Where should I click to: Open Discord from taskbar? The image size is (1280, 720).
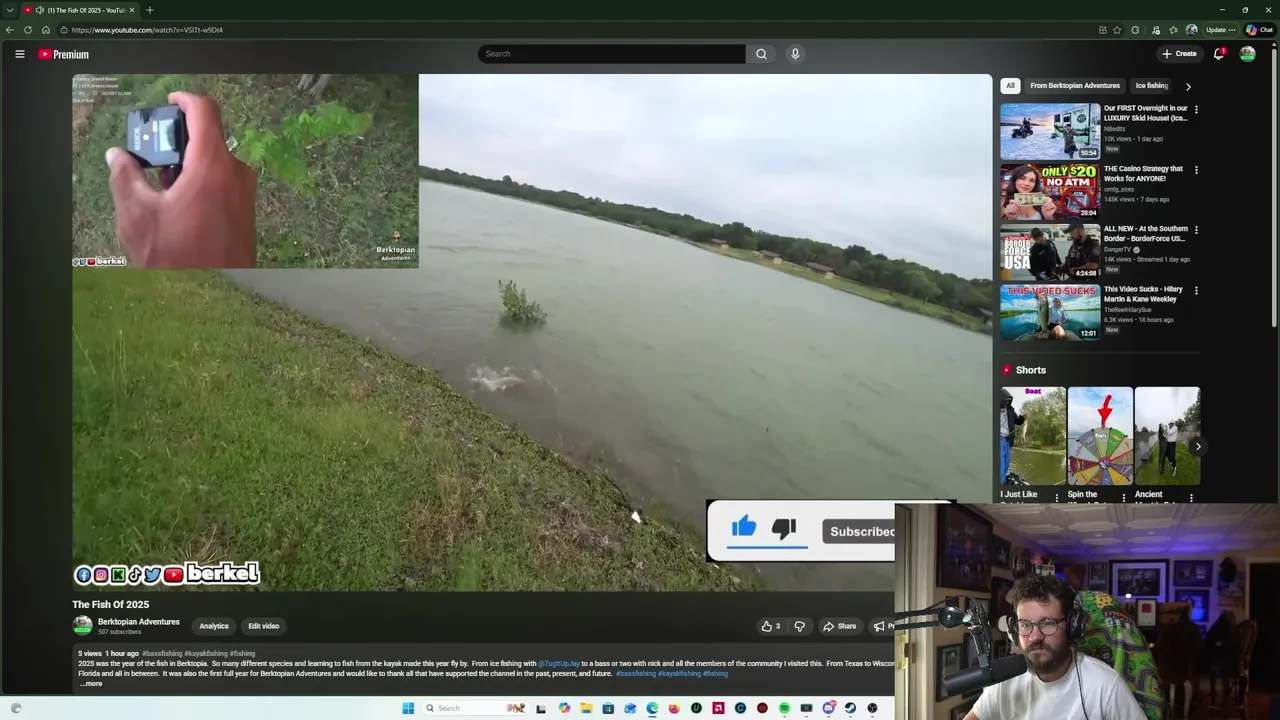828,708
